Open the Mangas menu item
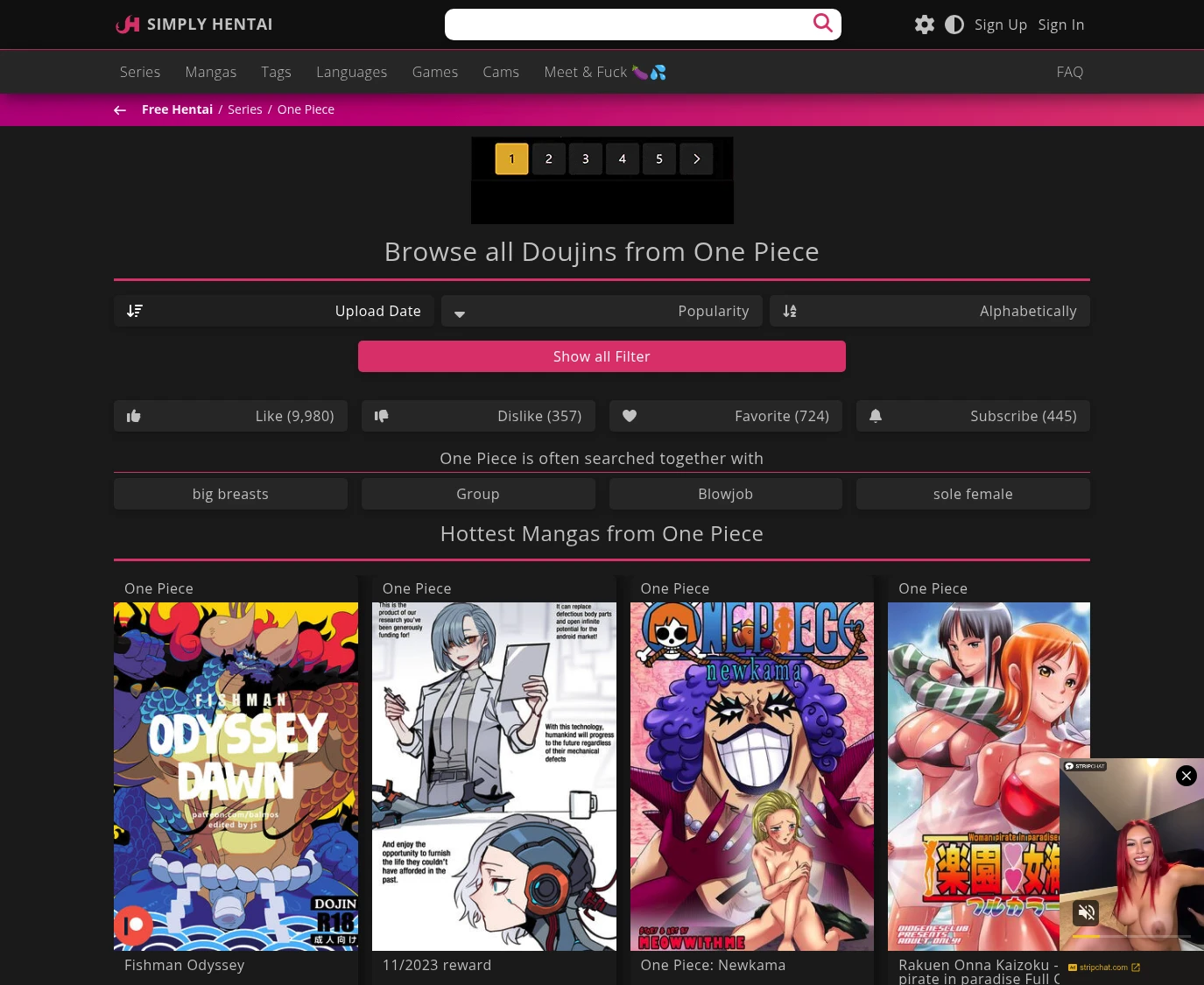Viewport: 1204px width, 985px height. tap(211, 72)
